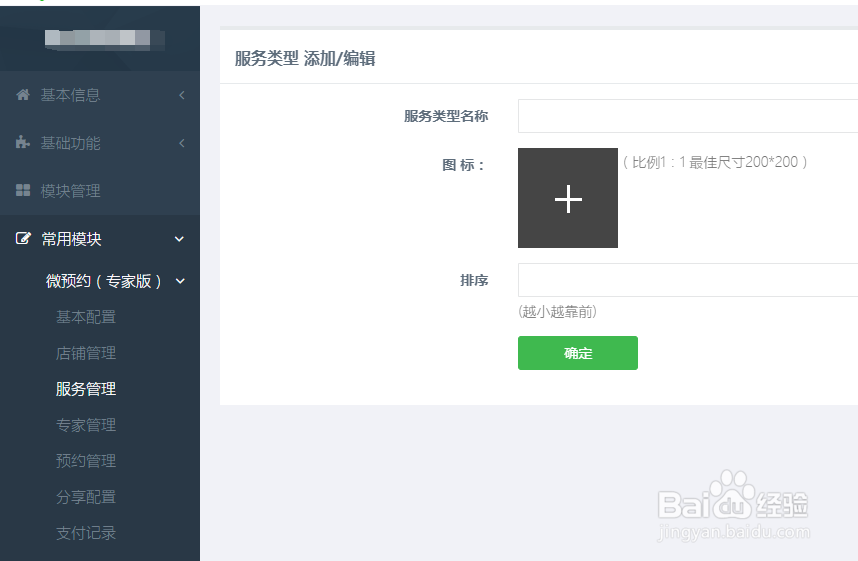Click the grid icon beside 模块管理
Viewport: 858px width, 561px height.
[x=23, y=190]
